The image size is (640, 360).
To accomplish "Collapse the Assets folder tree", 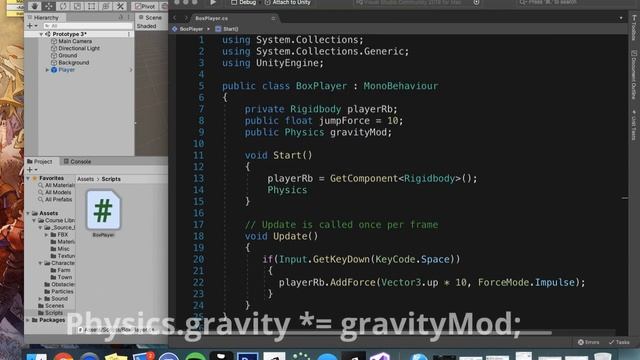I will click(x=28, y=213).
